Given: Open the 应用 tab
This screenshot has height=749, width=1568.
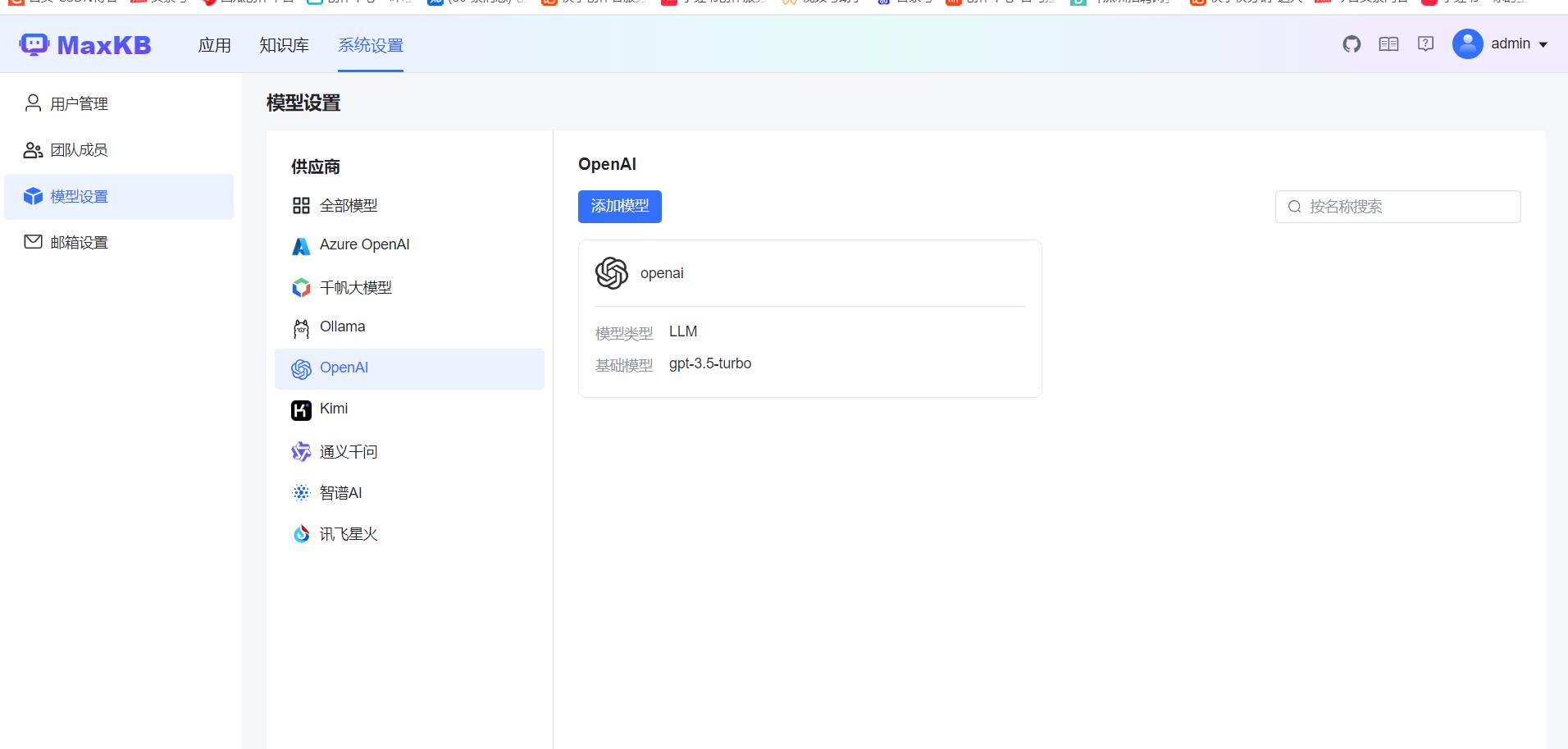Looking at the screenshot, I should [215, 45].
